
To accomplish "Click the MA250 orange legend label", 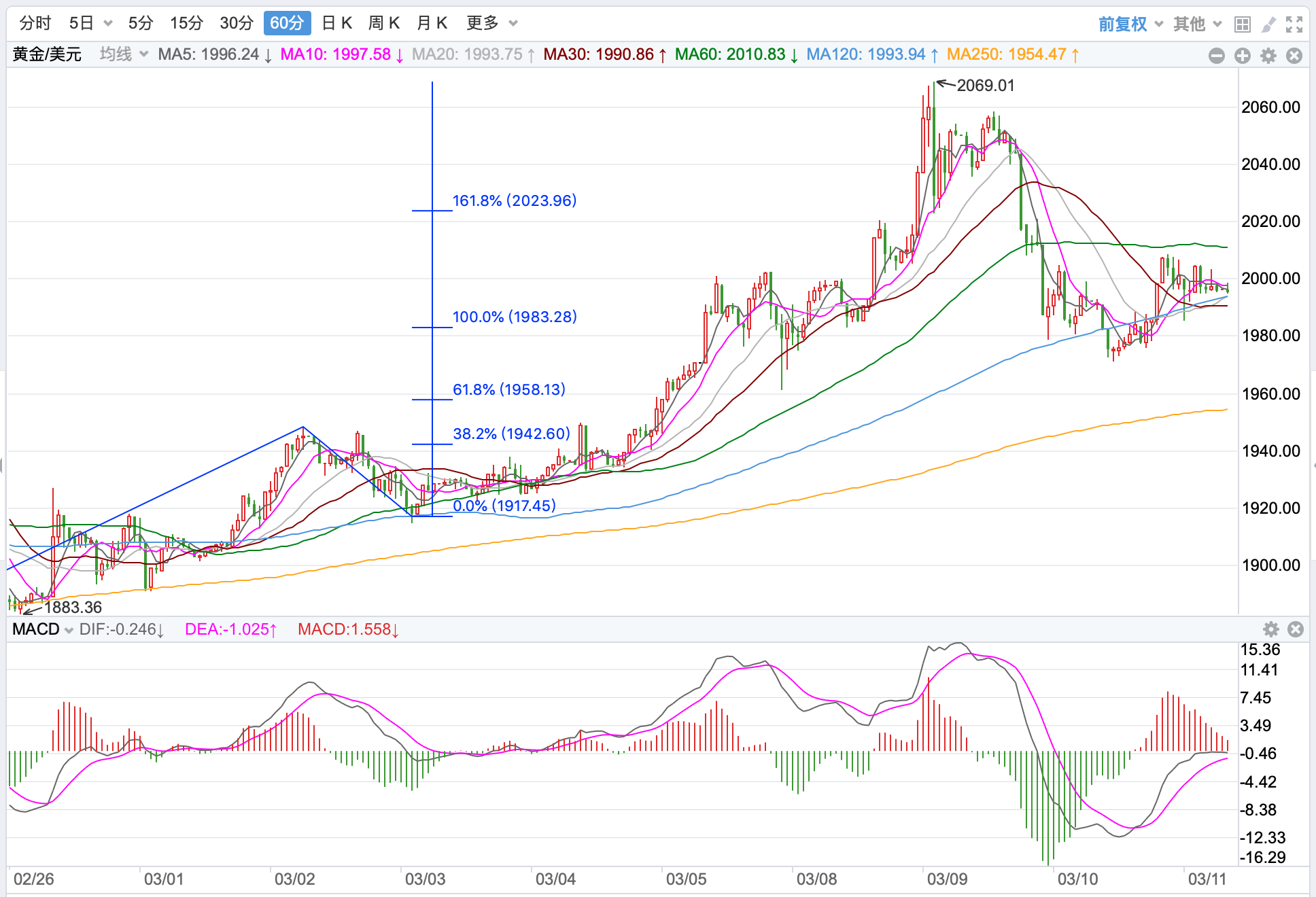I will (x=1011, y=54).
